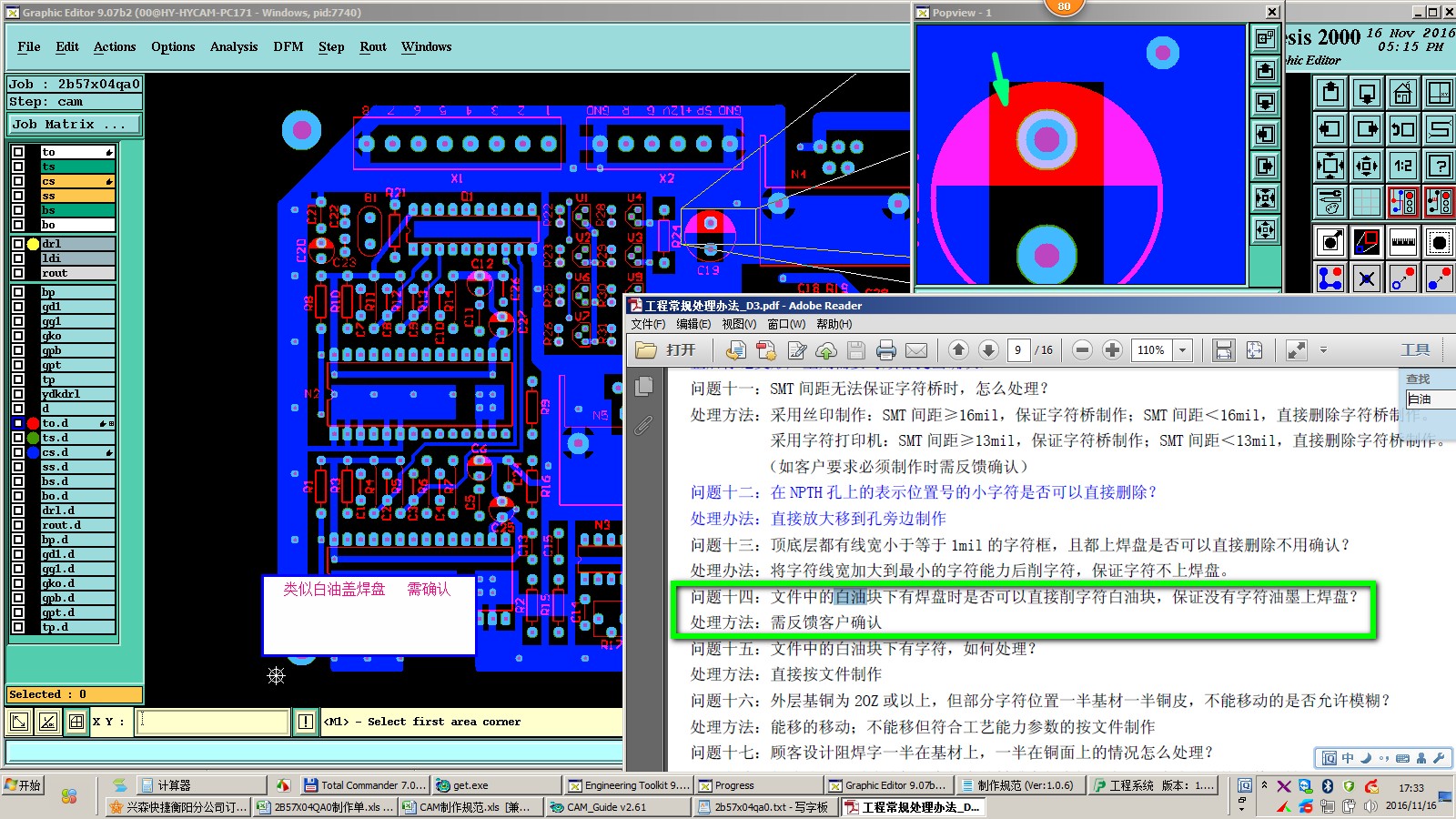Open the DFM menu
The height and width of the screenshot is (819, 1456).
(x=288, y=46)
